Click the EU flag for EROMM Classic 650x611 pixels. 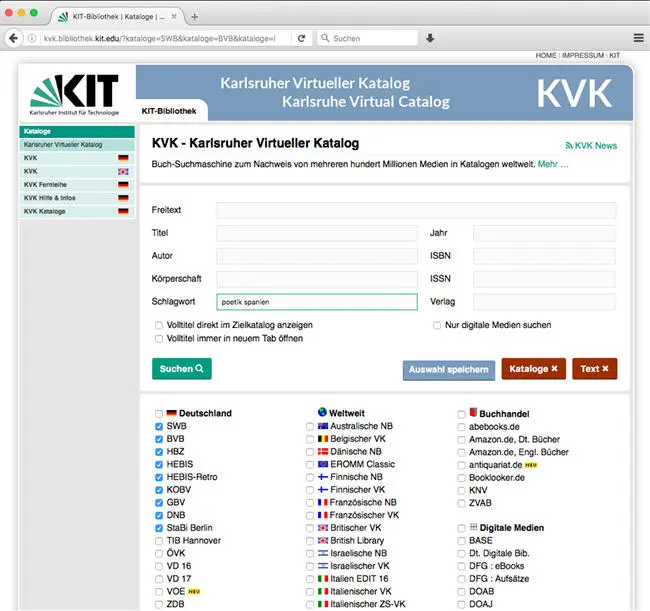(323, 464)
